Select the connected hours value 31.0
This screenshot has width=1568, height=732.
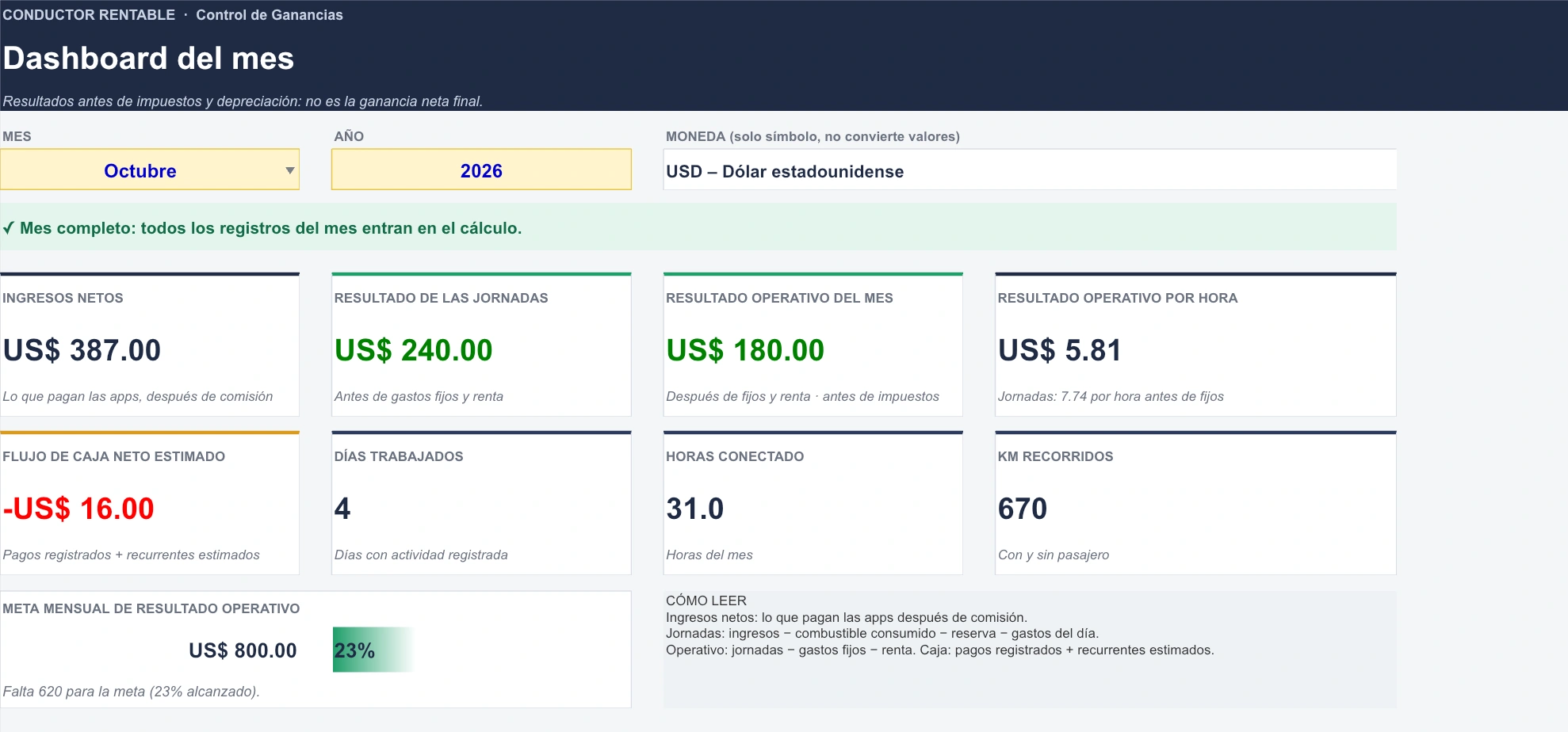695,509
